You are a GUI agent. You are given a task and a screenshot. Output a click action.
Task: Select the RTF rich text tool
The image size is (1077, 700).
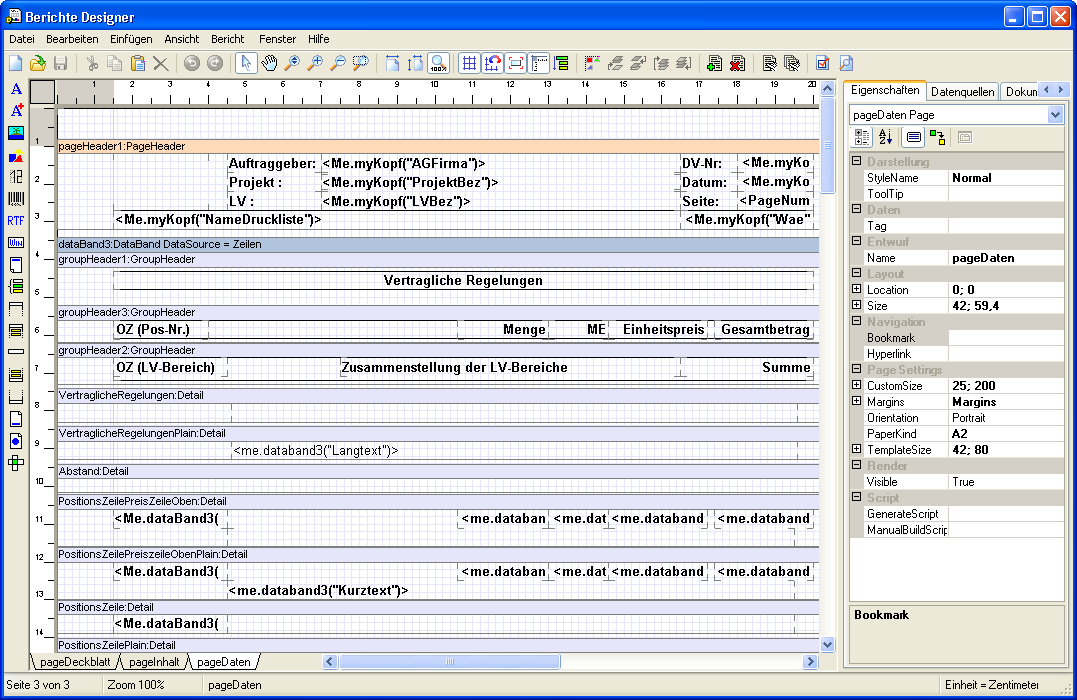point(16,221)
